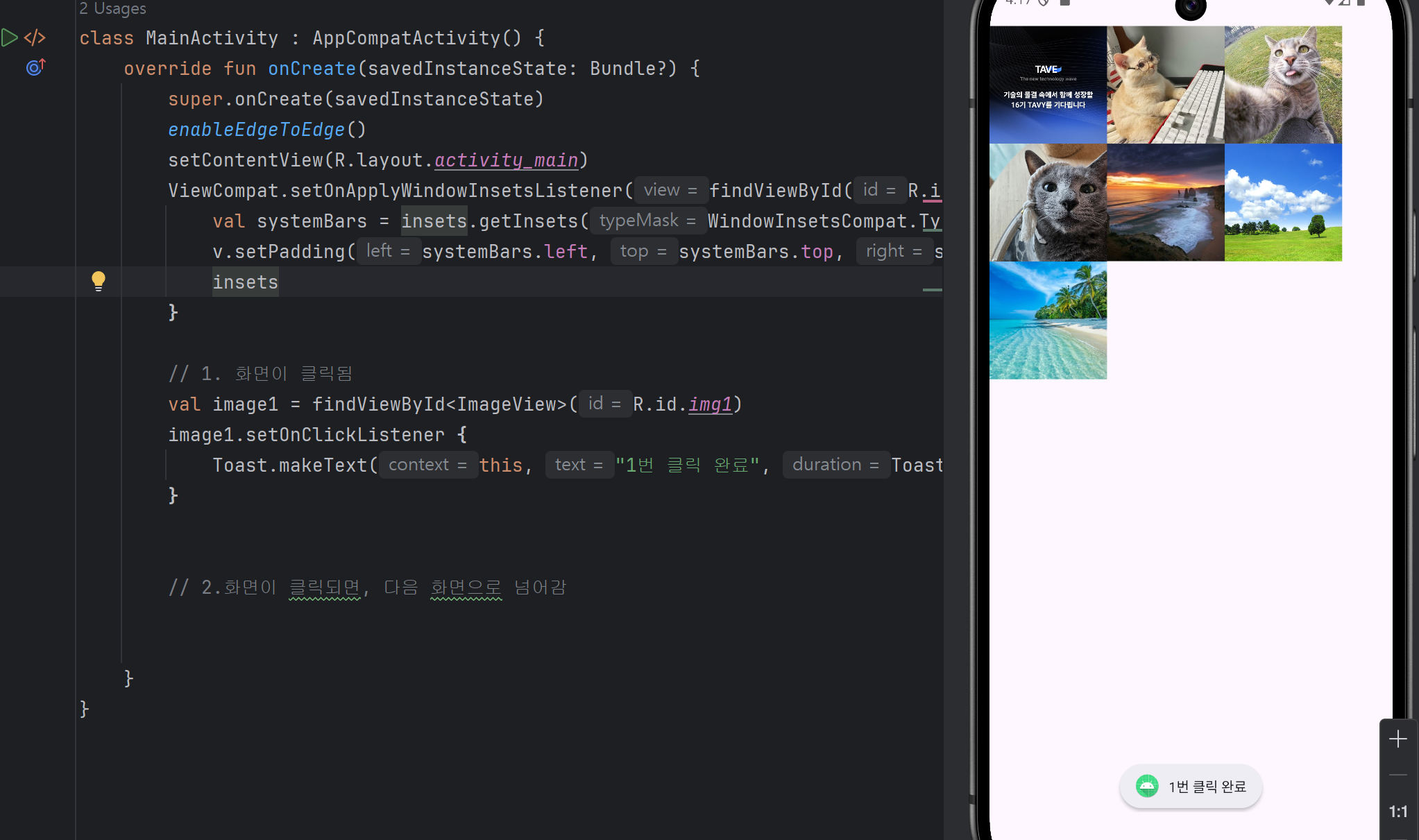Tap the sunset coastline image

1165,203
